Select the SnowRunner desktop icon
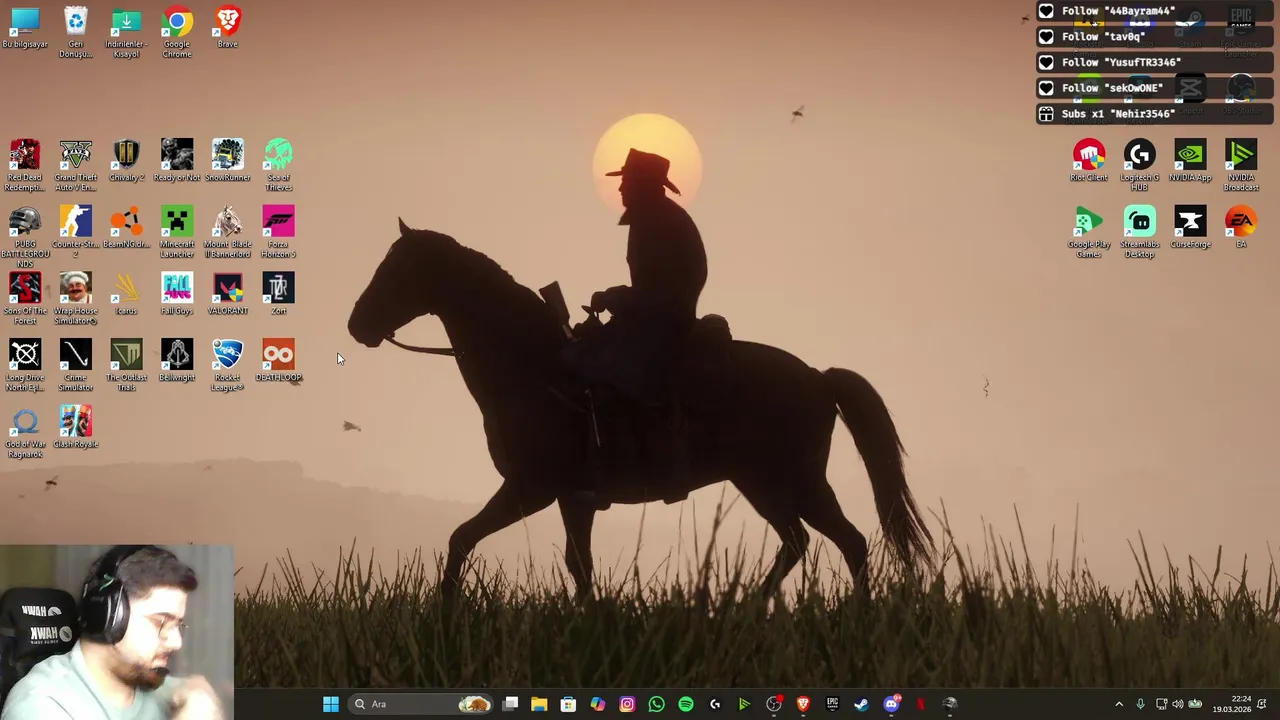Viewport: 1280px width, 720px height. (x=227, y=161)
